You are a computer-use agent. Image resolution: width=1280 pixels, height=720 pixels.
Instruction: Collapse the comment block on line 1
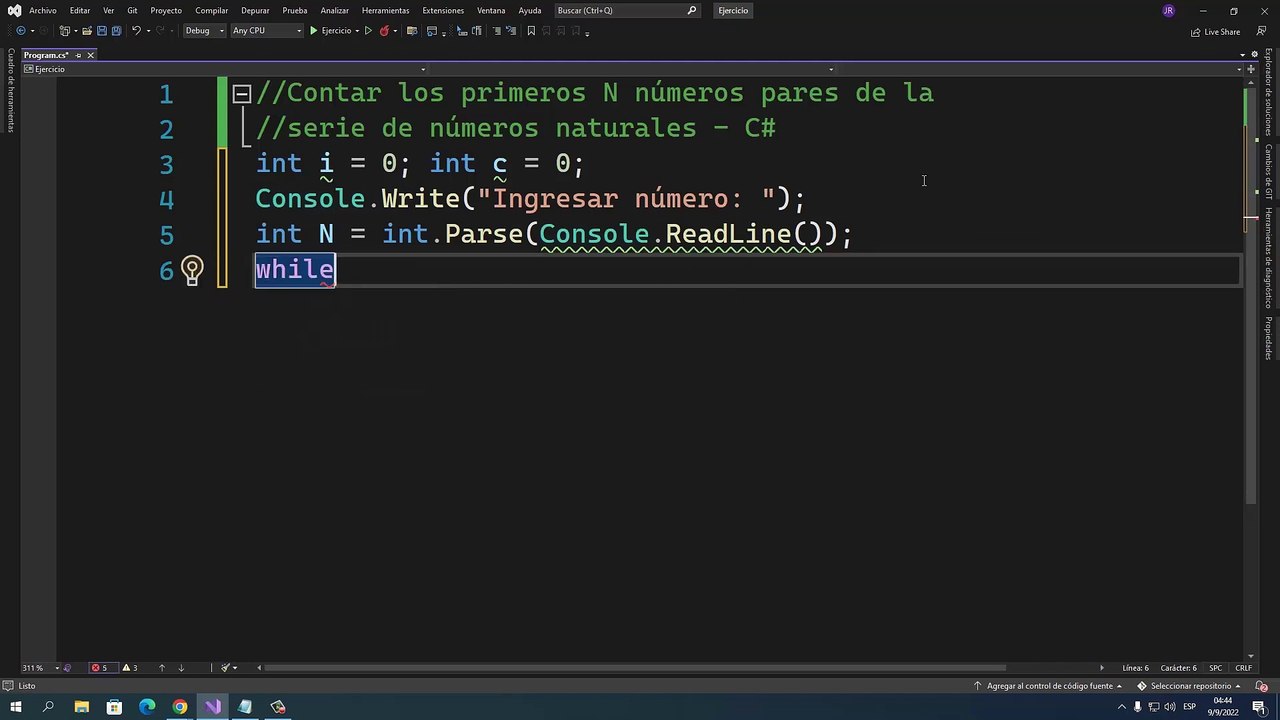(241, 94)
